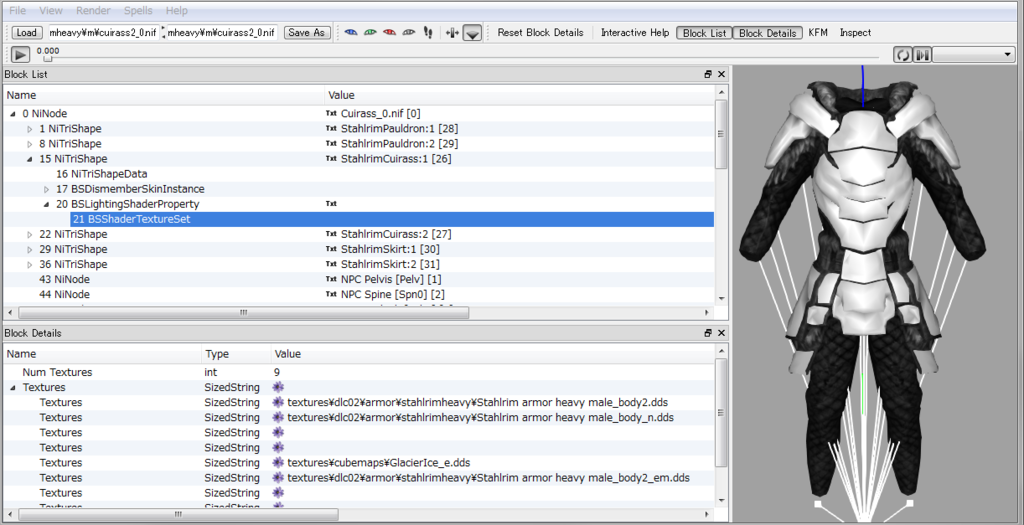Toggle the Block List panel button
Screen dimensions: 1024x525
click(x=704, y=33)
